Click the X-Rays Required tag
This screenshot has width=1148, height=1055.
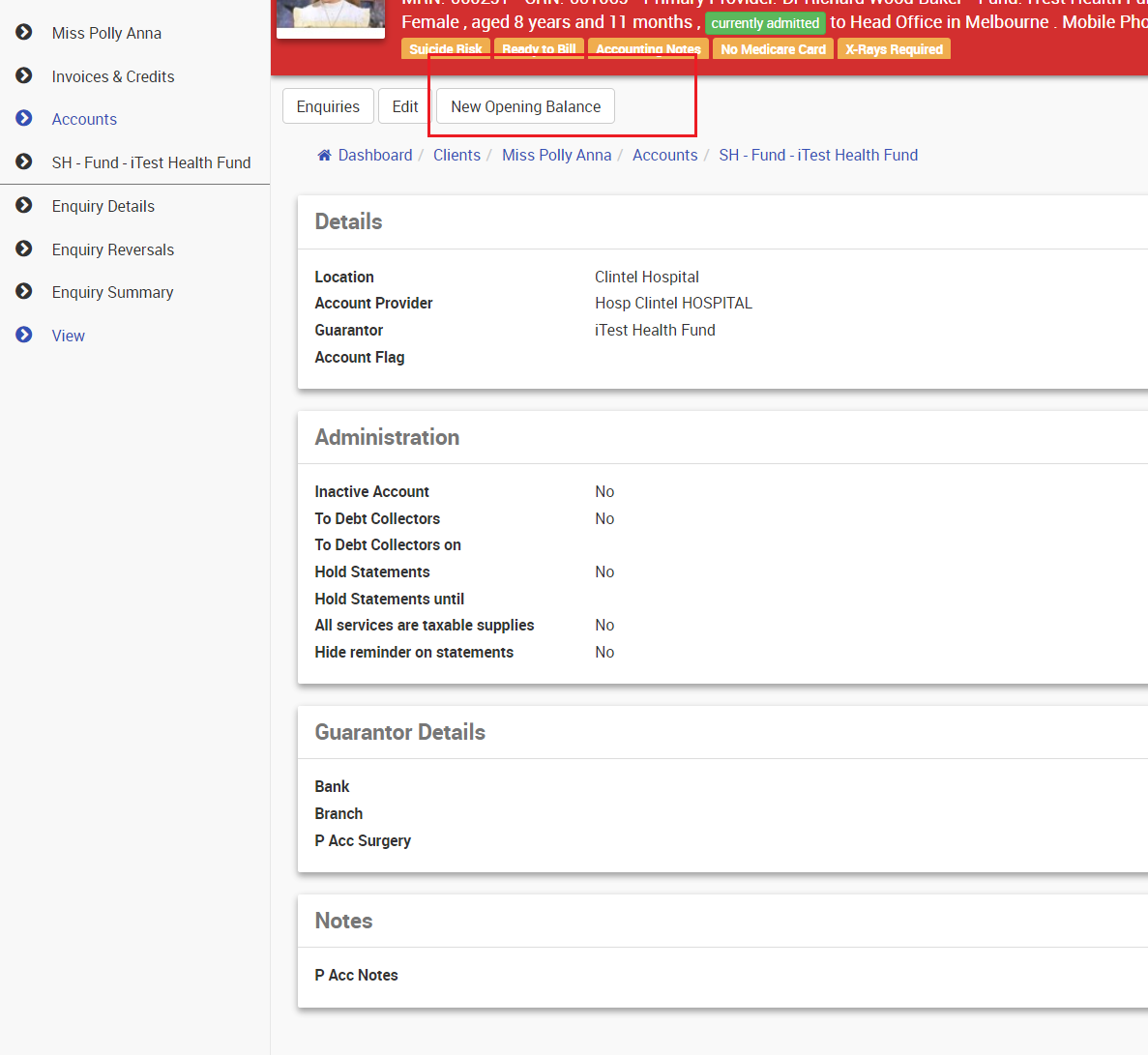894,49
